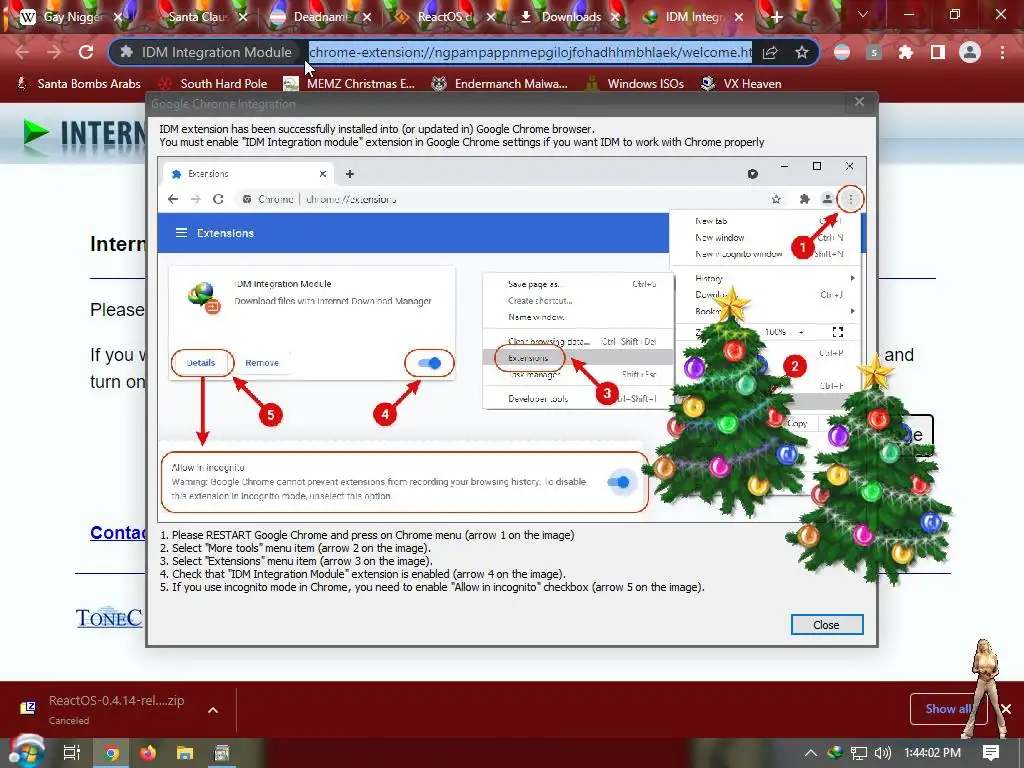Screen dimensions: 1024x768
Task: Launch Firefox from taskbar
Action: tap(148, 753)
